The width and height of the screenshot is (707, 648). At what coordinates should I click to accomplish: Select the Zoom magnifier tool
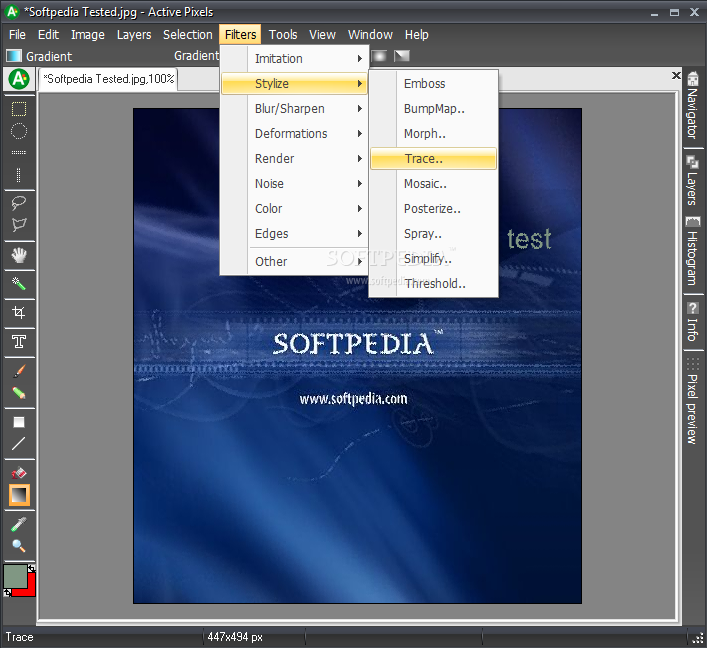click(x=19, y=546)
